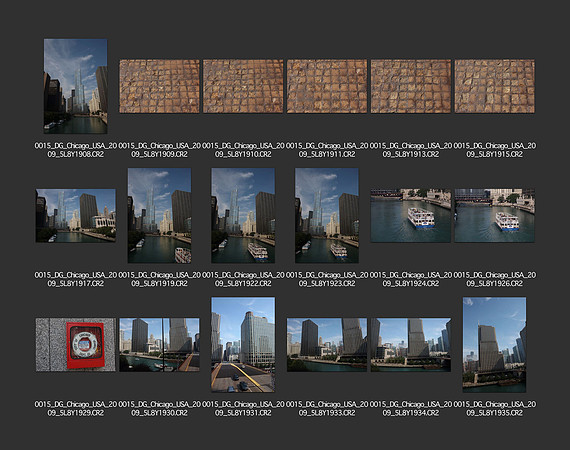Click the filename label ending 5L8Y1929.CR2
This screenshot has height=450, width=570.
tap(76, 409)
